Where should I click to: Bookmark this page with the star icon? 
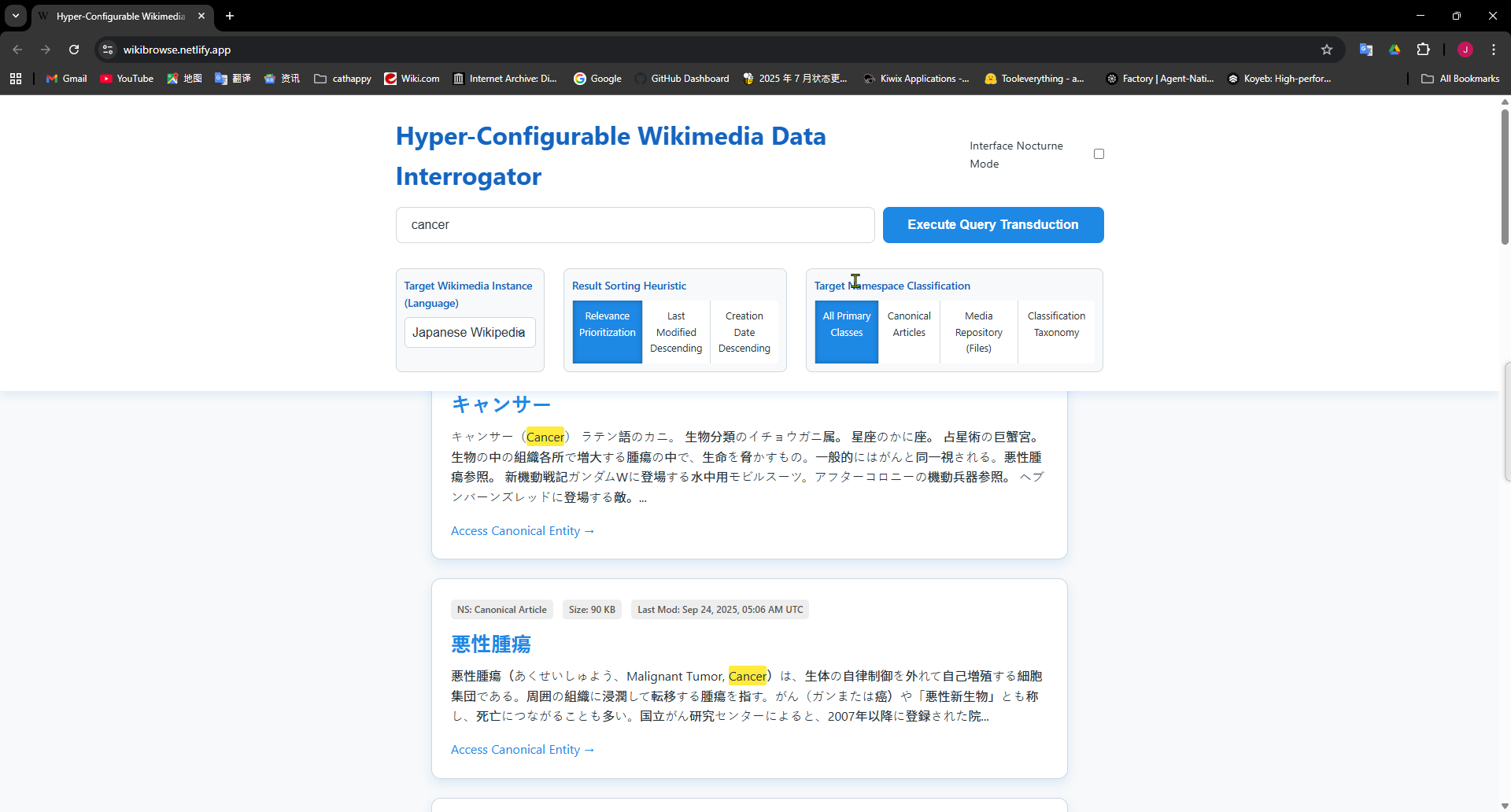coord(1328,49)
